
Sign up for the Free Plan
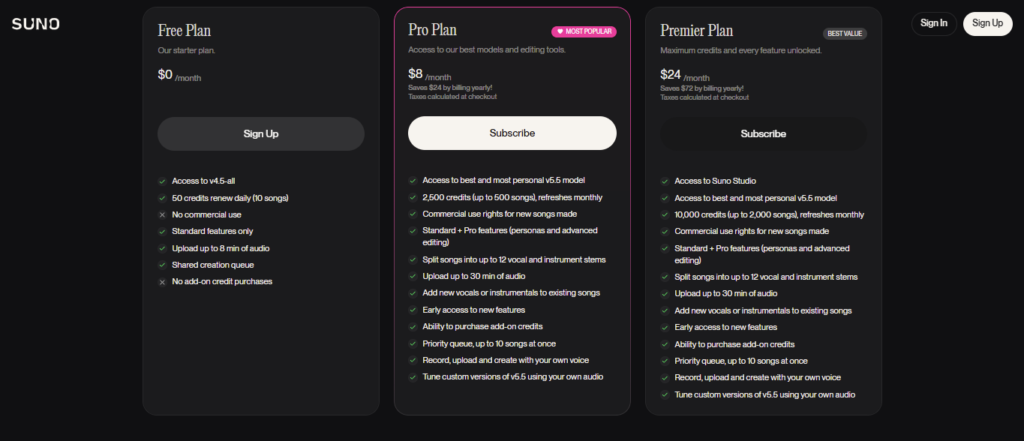[261, 133]
